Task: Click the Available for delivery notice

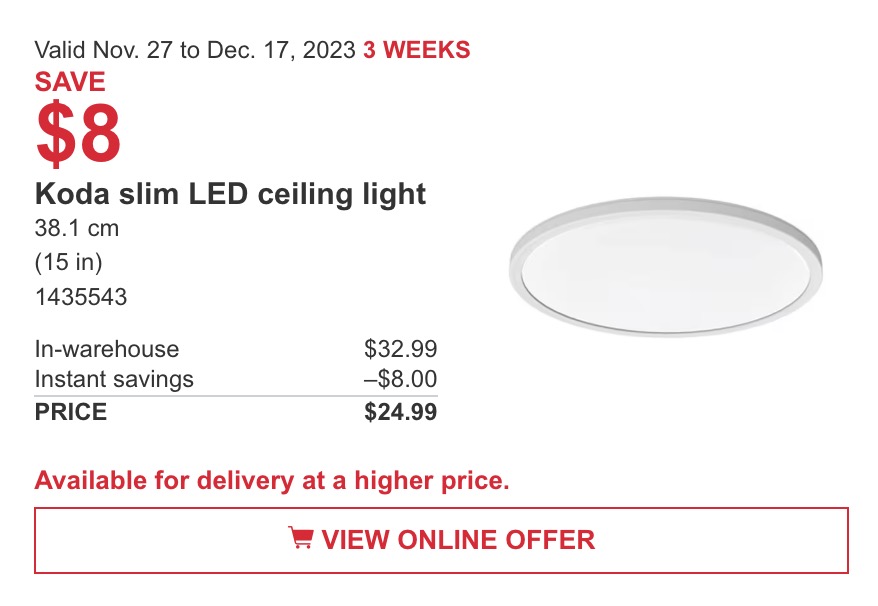Action: (272, 481)
